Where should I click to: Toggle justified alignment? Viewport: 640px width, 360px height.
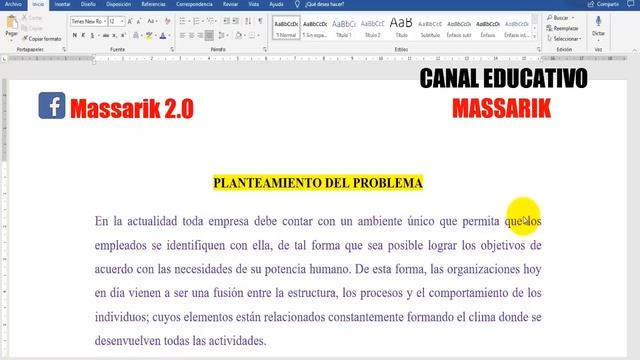point(209,36)
